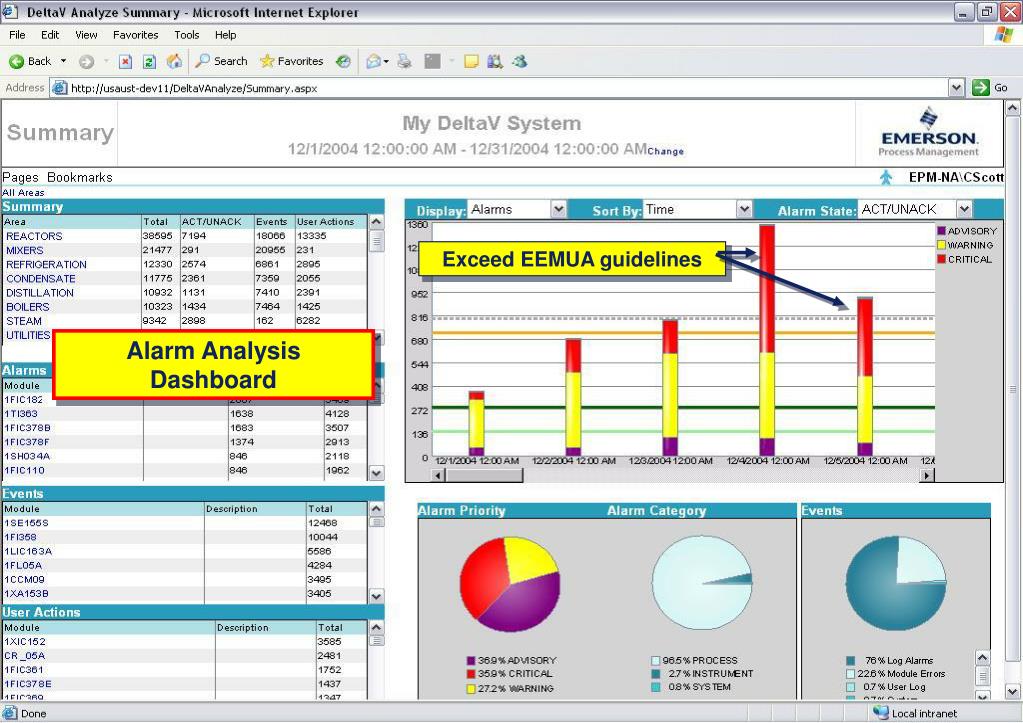Select alarm module 1FIC378B

click(27, 427)
